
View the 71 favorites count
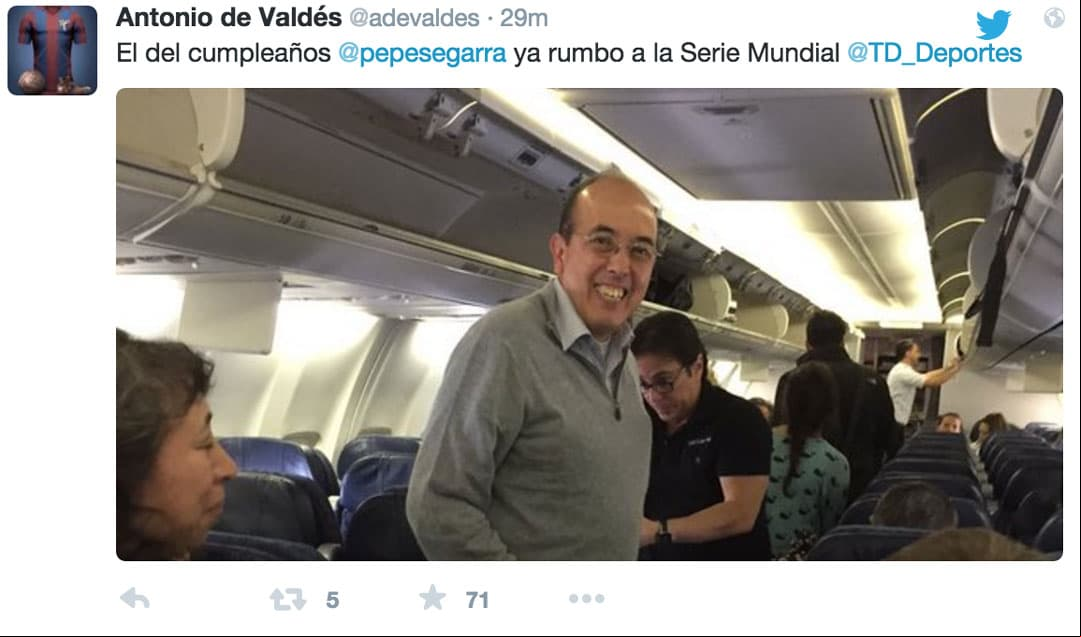point(477,600)
